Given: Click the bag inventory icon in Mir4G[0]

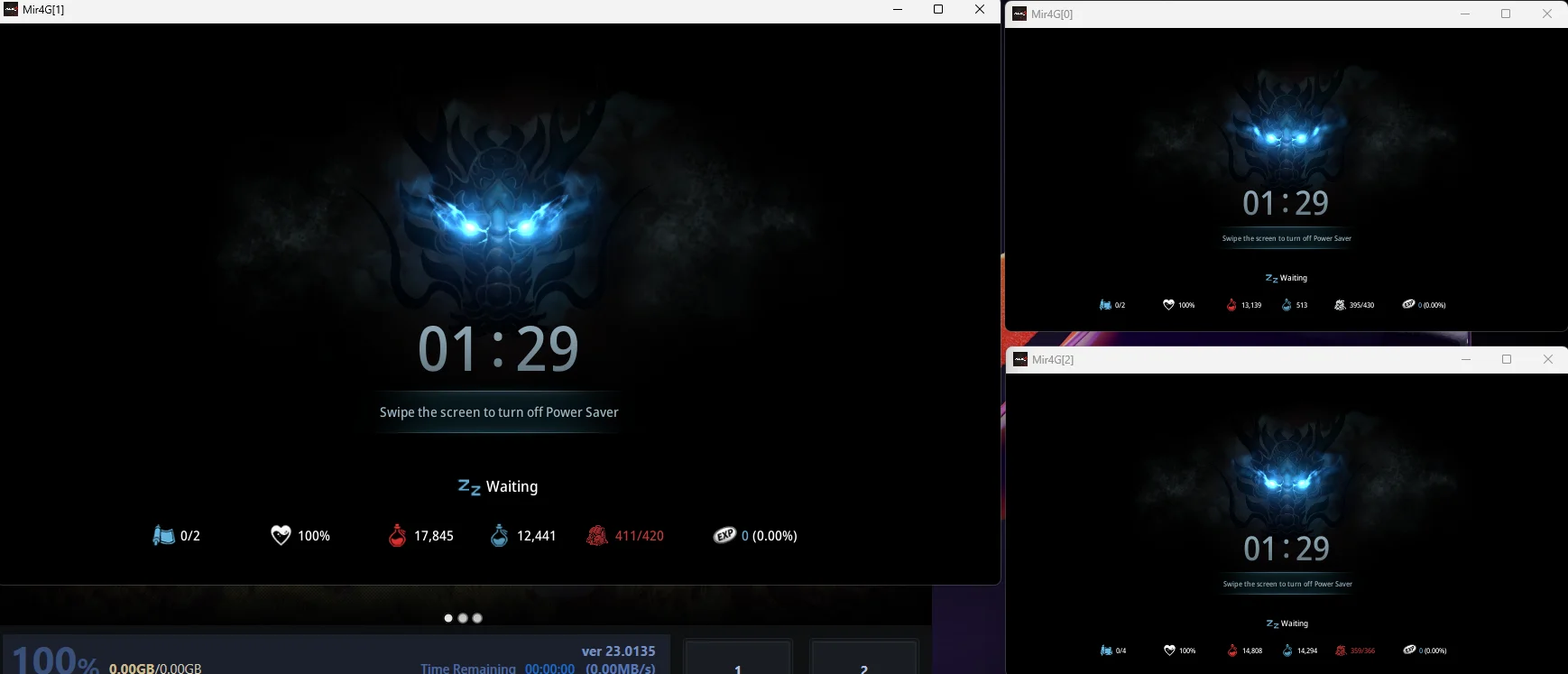Looking at the screenshot, I should (1340, 305).
